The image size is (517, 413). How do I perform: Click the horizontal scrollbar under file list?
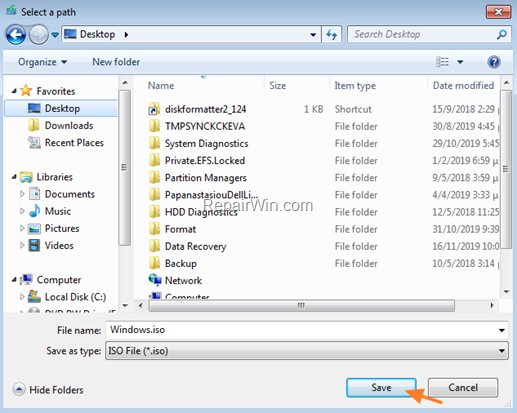tap(301, 305)
